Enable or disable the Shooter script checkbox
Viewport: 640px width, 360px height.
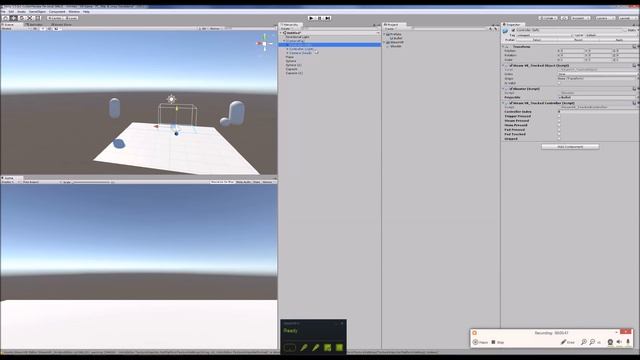511,89
